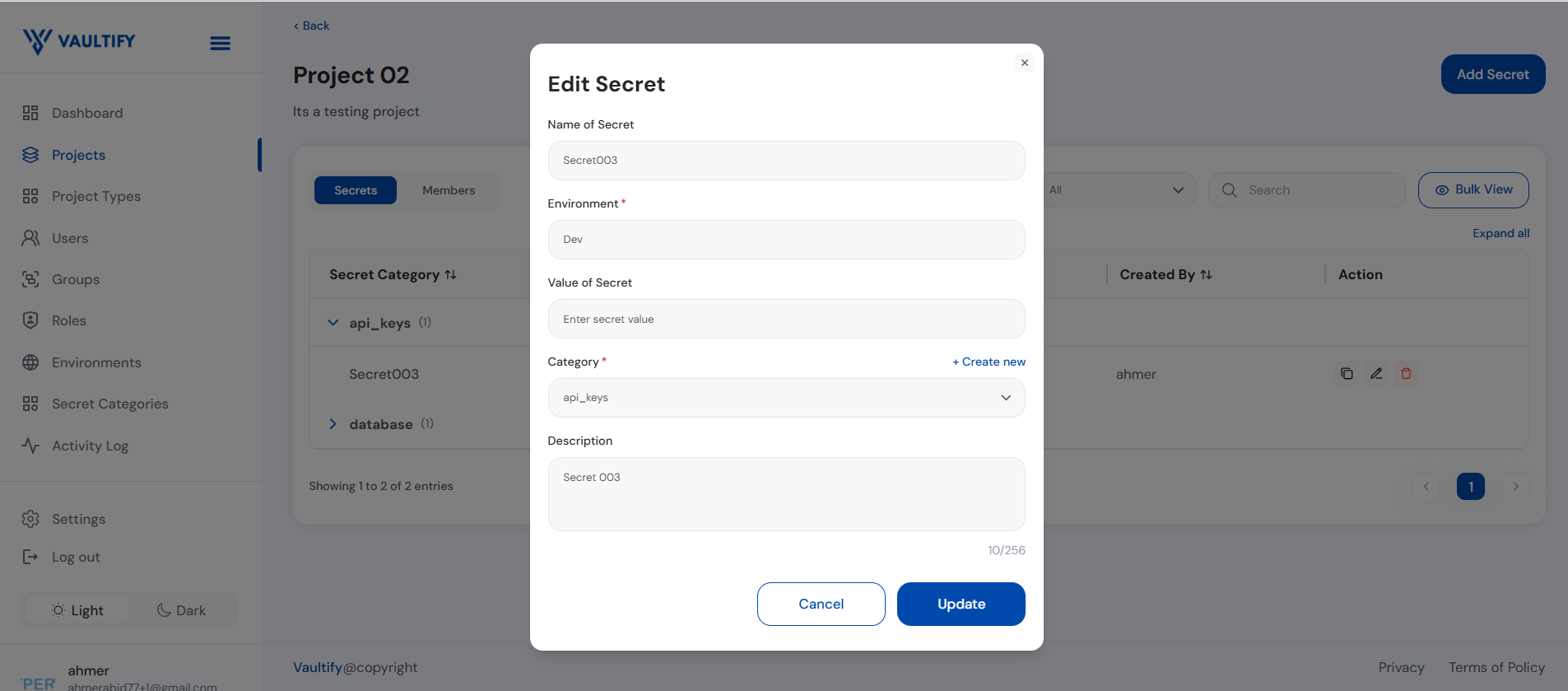This screenshot has width=1568, height=691.
Task: Open the Secrets tab
Action: [x=356, y=190]
